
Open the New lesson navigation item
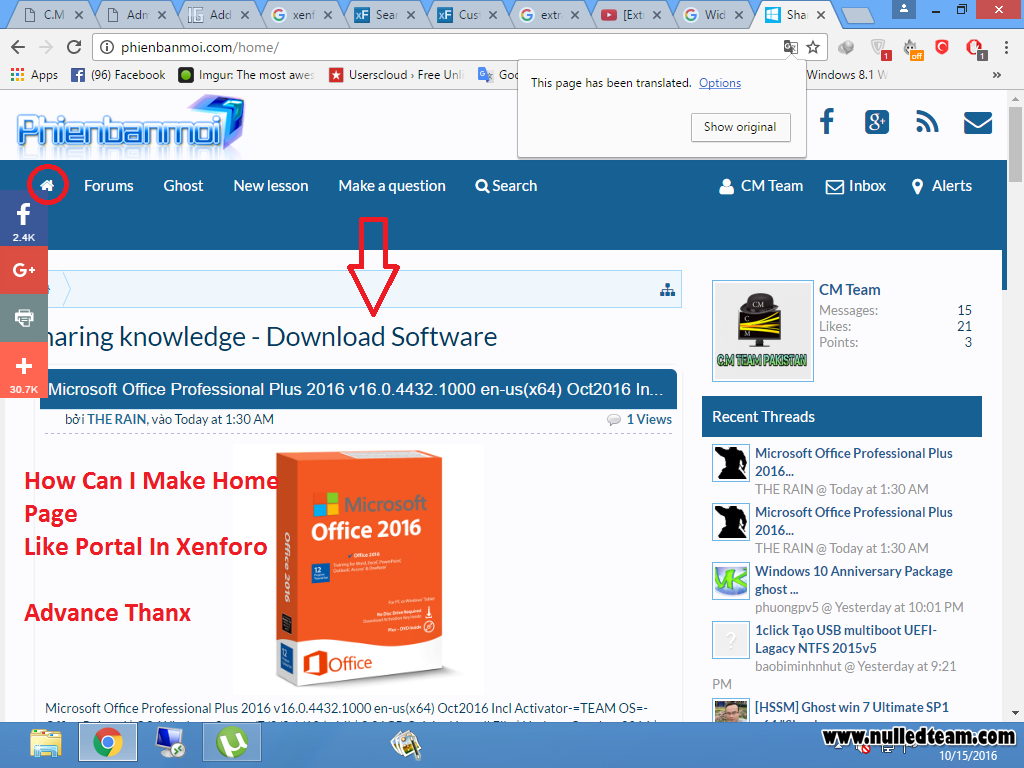[270, 186]
